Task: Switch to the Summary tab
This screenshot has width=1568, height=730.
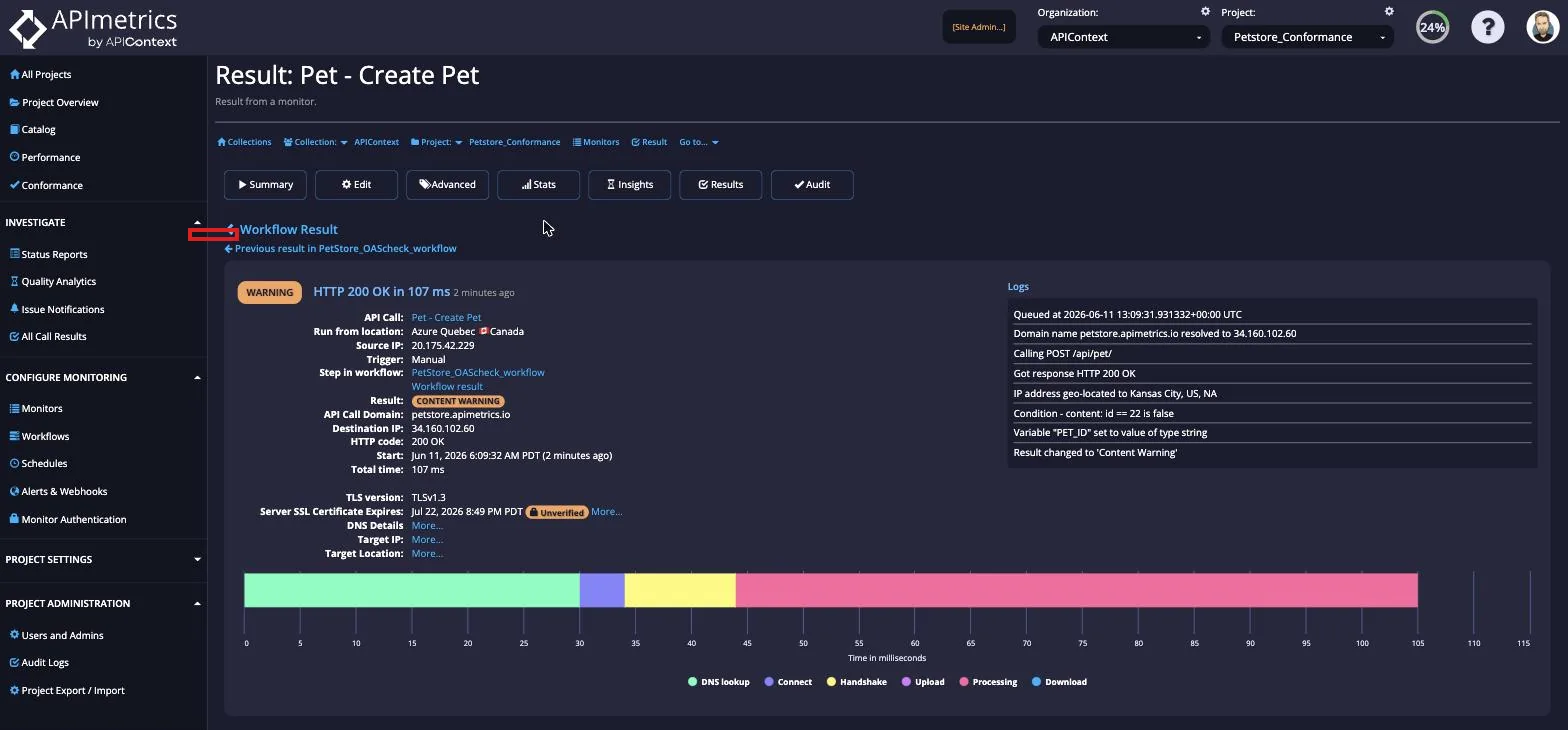Action: point(265,184)
